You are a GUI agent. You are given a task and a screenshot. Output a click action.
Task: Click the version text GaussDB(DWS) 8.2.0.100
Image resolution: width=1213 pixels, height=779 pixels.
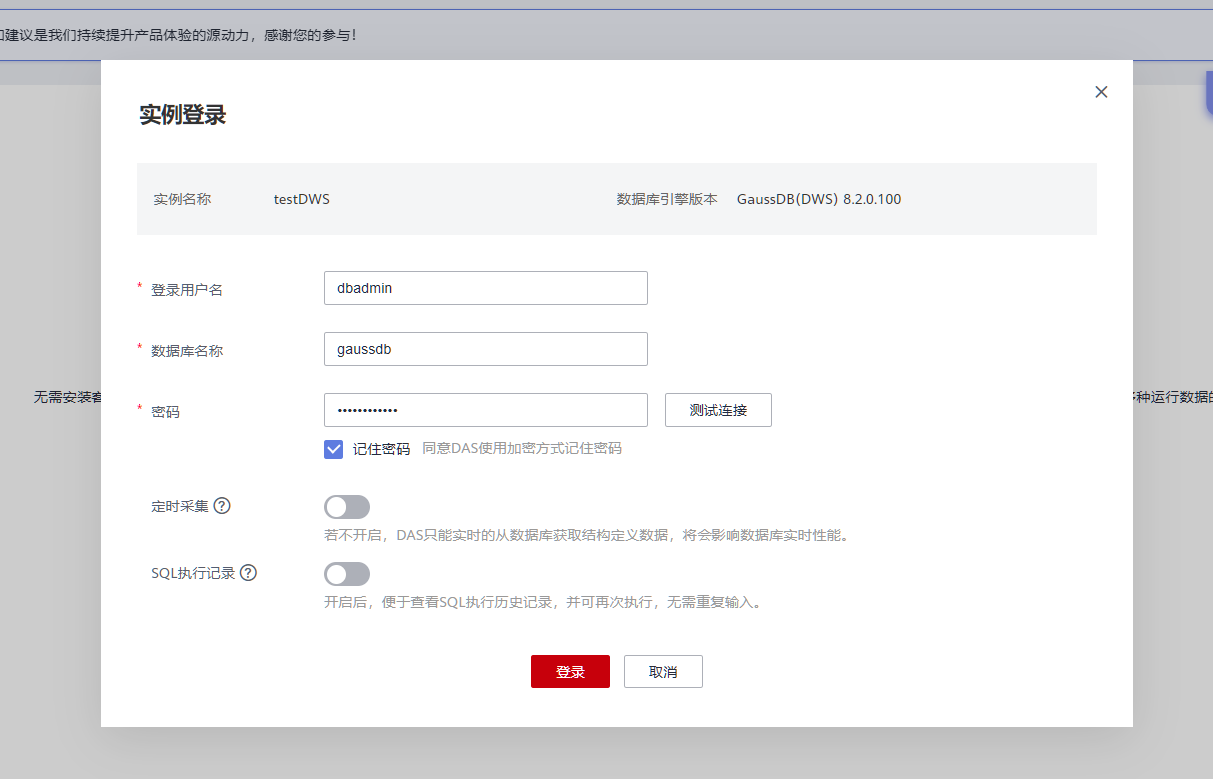point(819,199)
